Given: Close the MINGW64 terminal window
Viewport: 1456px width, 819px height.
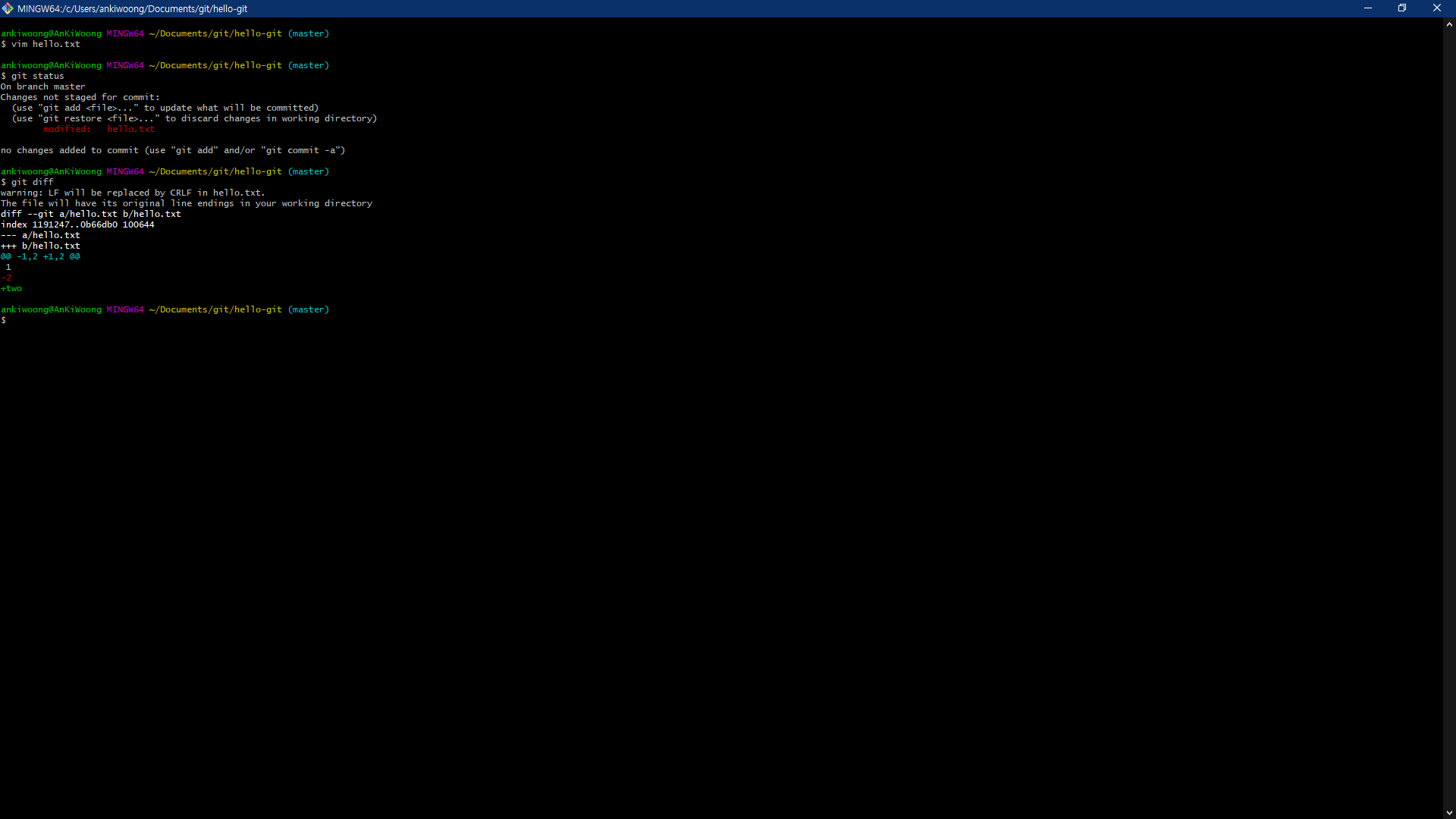Looking at the screenshot, I should pos(1436,8).
